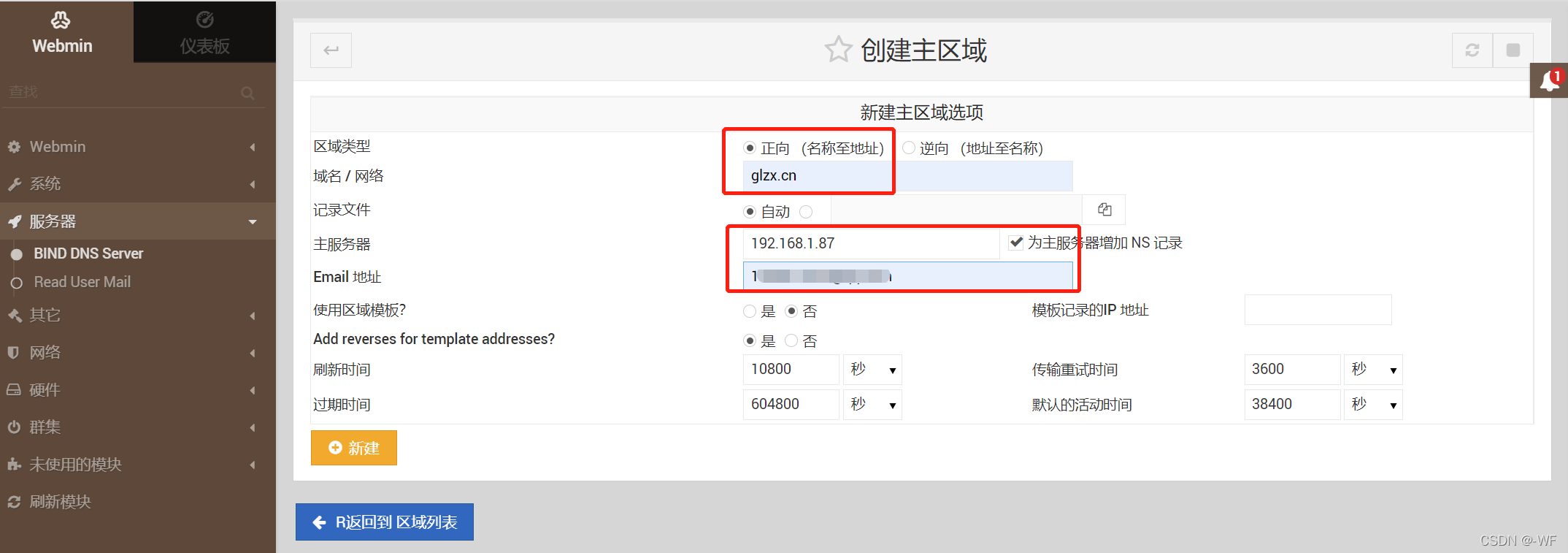This screenshot has width=1568, height=553.
Task: Open Read User Mail module
Action: 82,282
